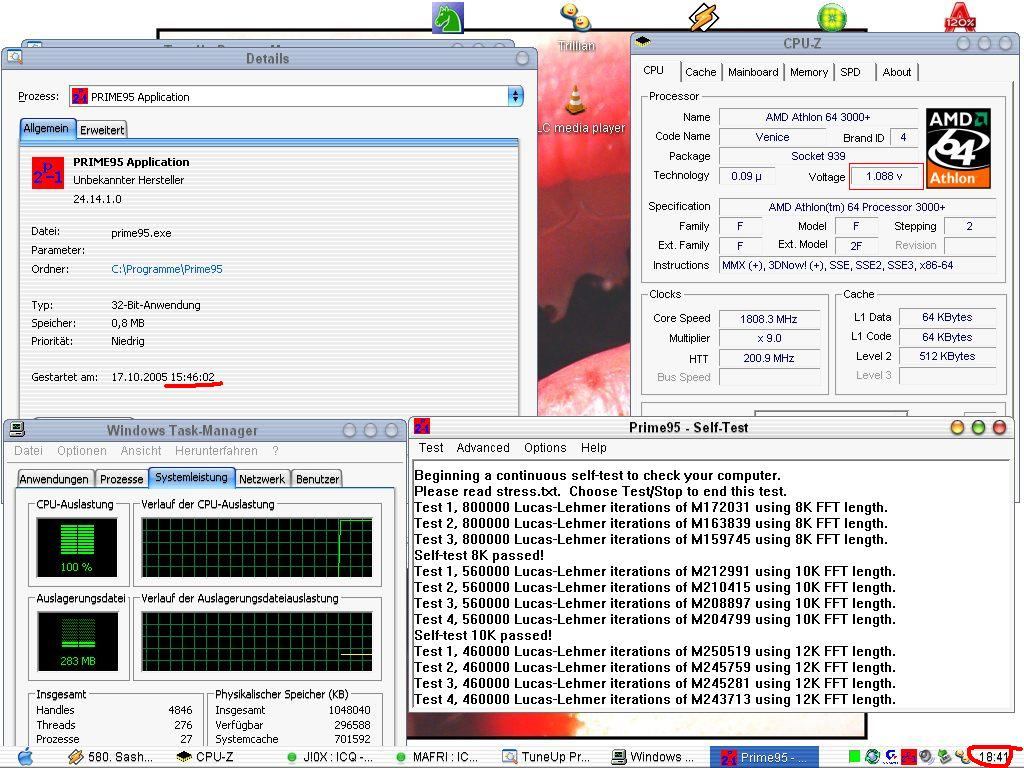Click the Name field AMD Athlon 64 3000+
Image resolution: width=1024 pixels, height=768 pixels.
tap(818, 118)
